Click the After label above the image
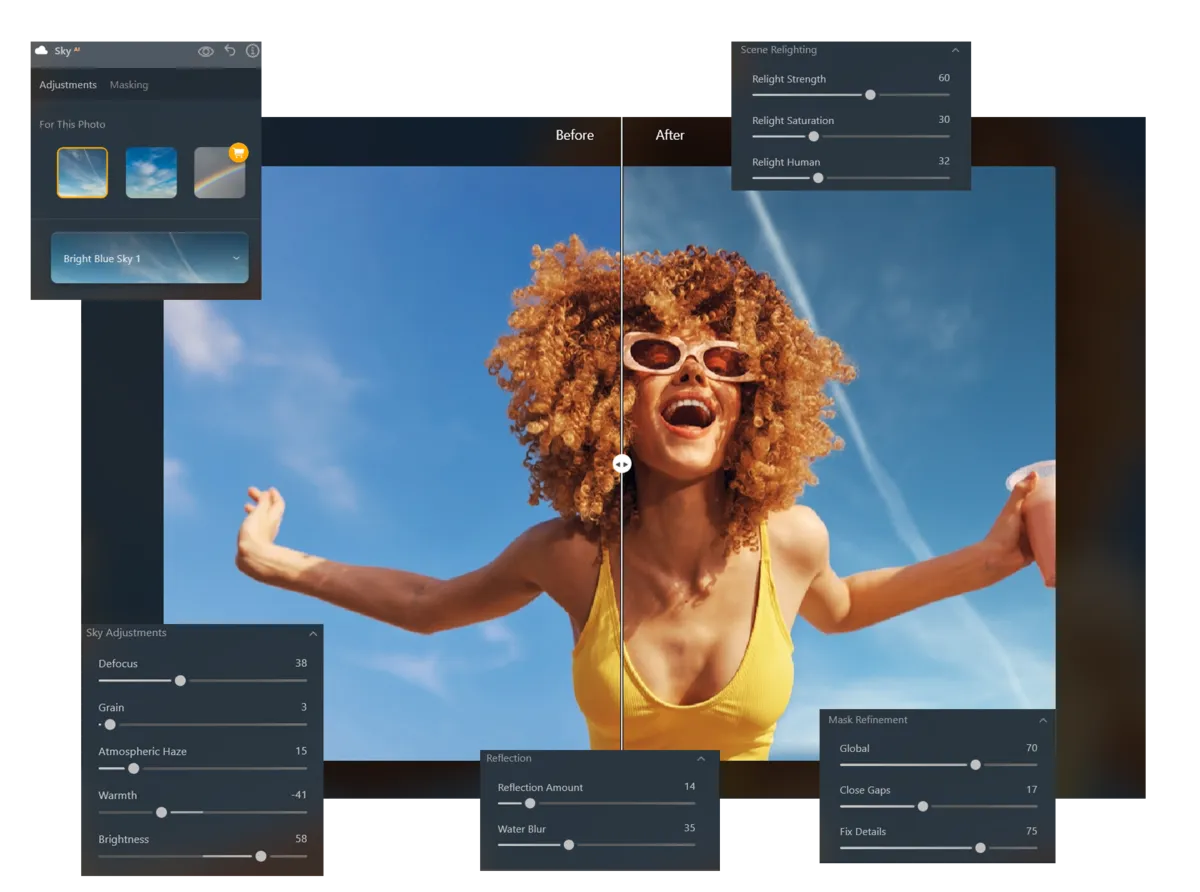 click(669, 135)
